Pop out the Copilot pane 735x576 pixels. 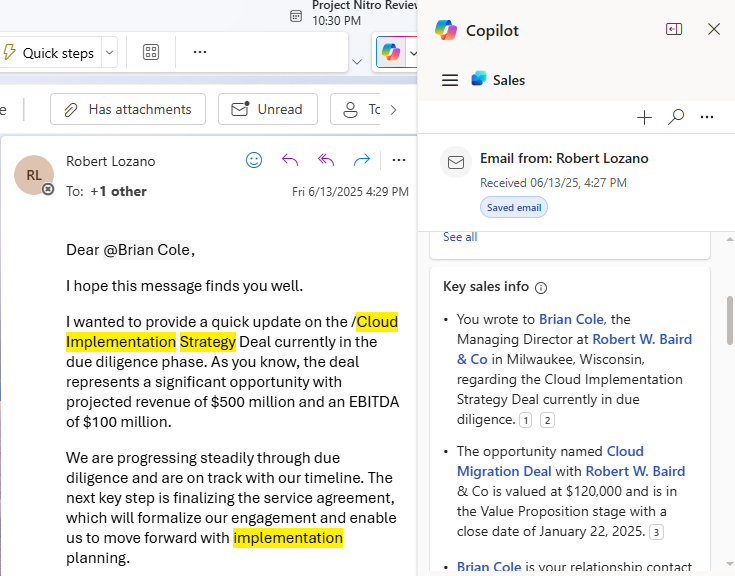(x=674, y=30)
